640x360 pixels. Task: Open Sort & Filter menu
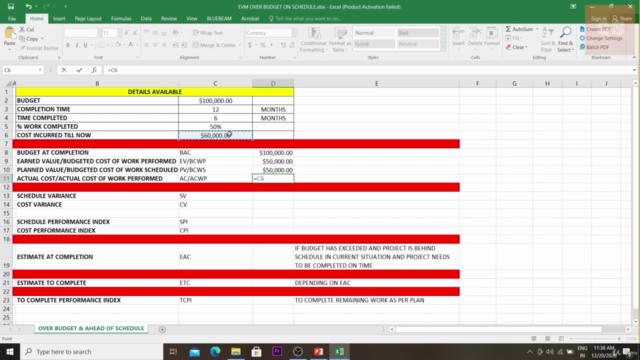tap(548, 40)
